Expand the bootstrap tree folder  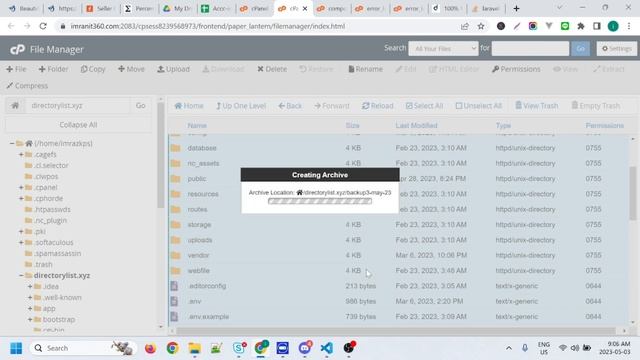[30, 320]
